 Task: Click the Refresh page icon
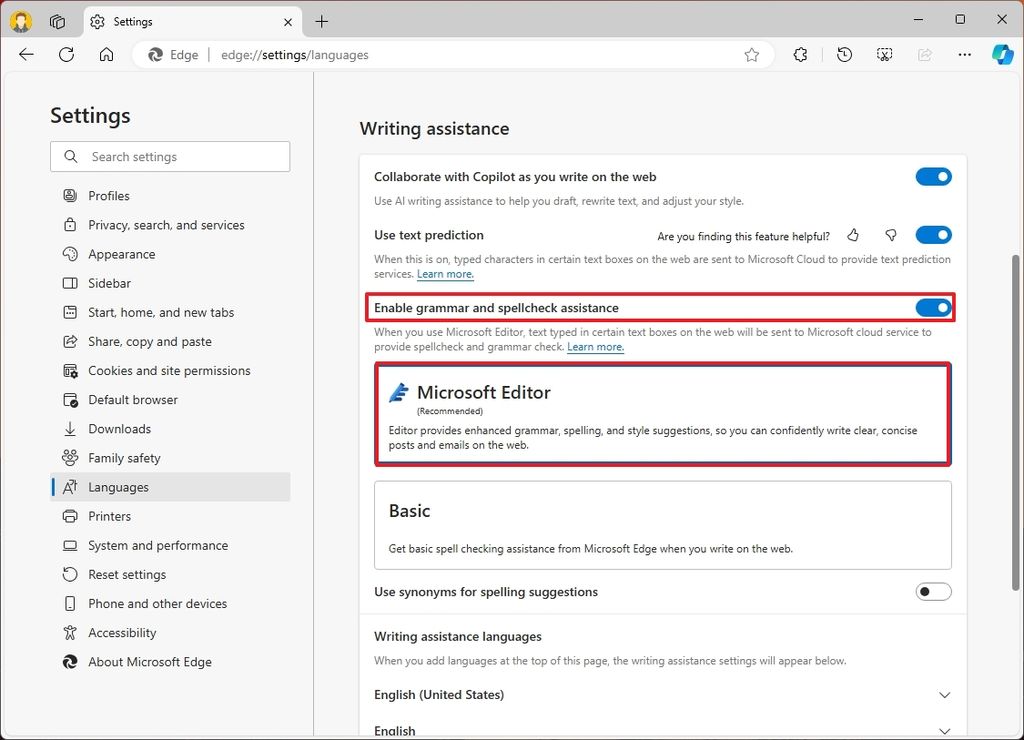66,54
